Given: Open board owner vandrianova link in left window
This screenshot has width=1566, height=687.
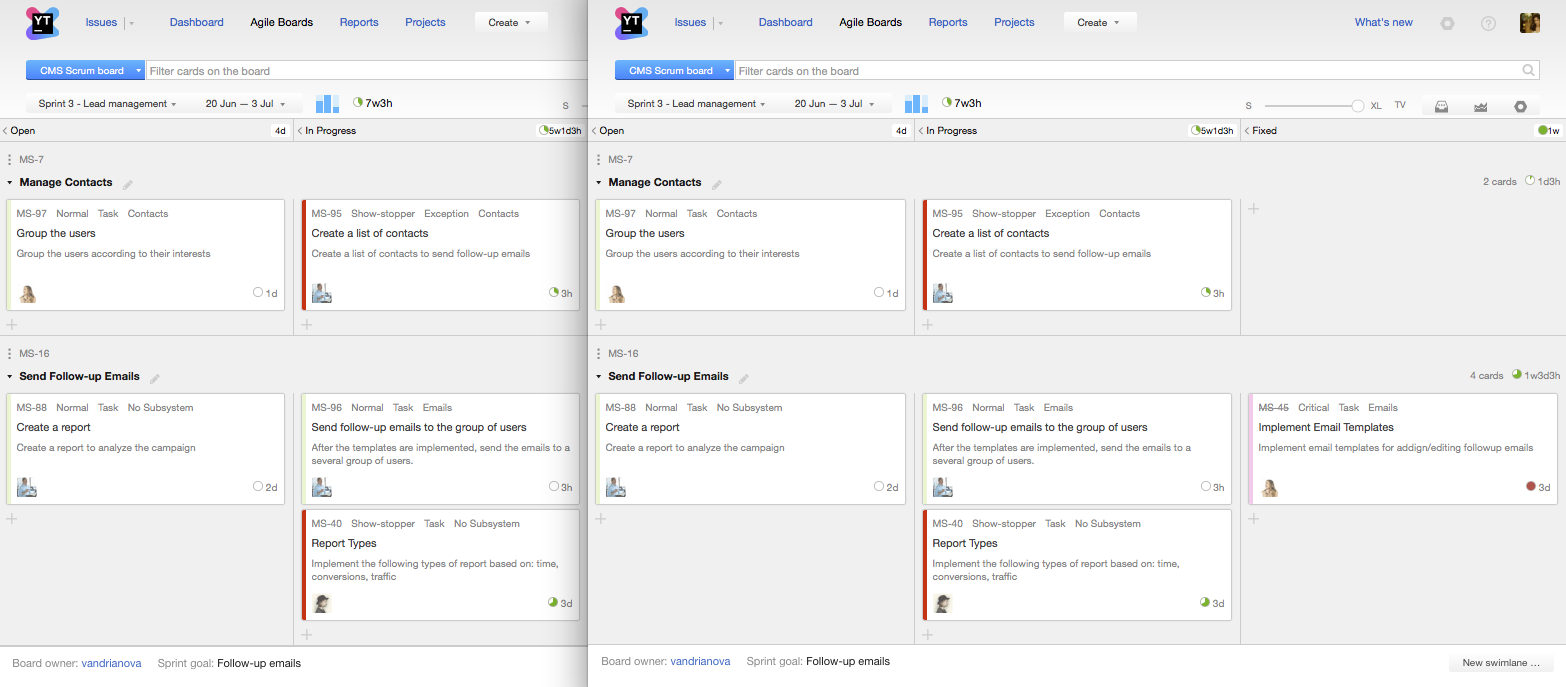Looking at the screenshot, I should point(111,663).
